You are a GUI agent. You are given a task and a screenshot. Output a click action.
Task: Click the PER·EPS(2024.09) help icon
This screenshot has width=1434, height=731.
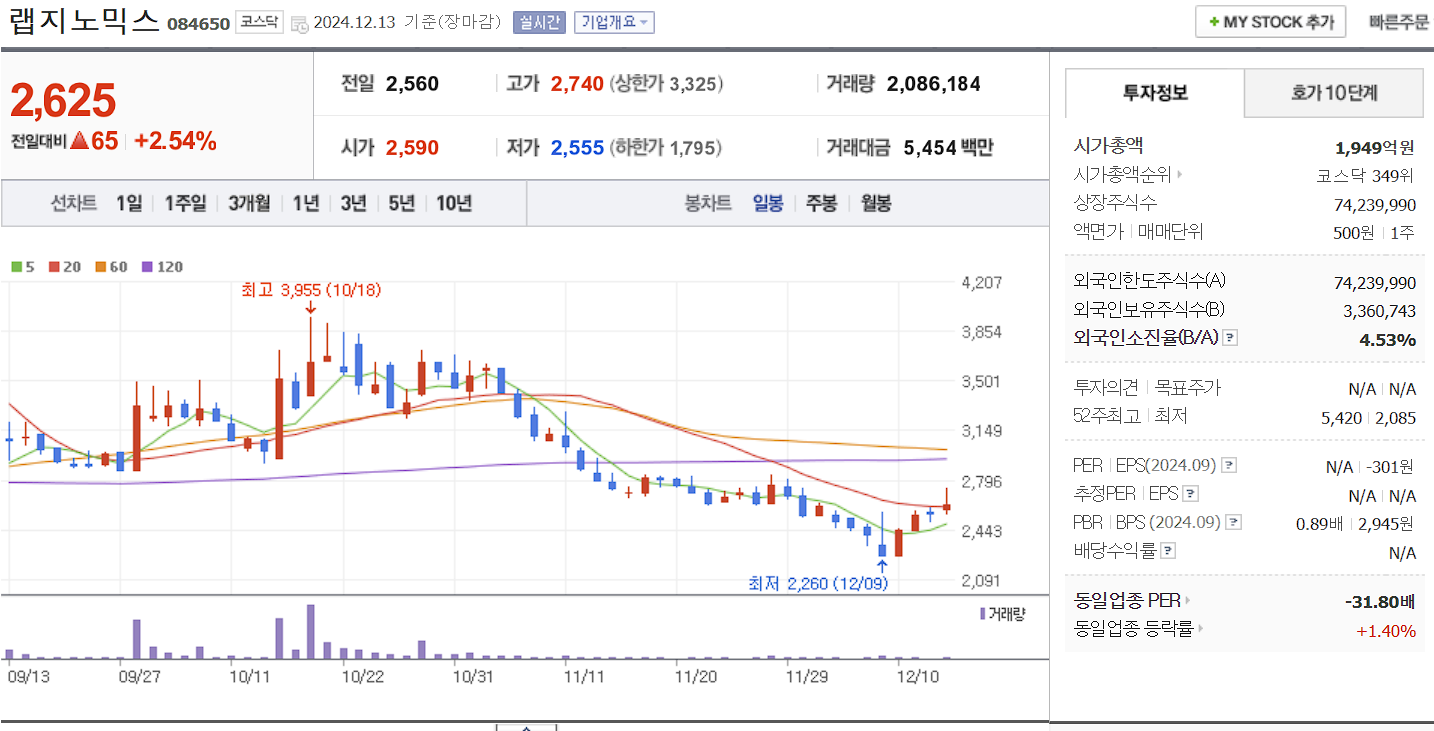[1227, 464]
